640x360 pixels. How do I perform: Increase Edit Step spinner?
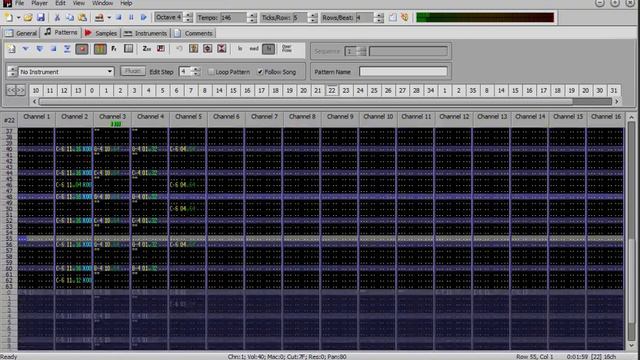pyautogui.click(x=196, y=69)
